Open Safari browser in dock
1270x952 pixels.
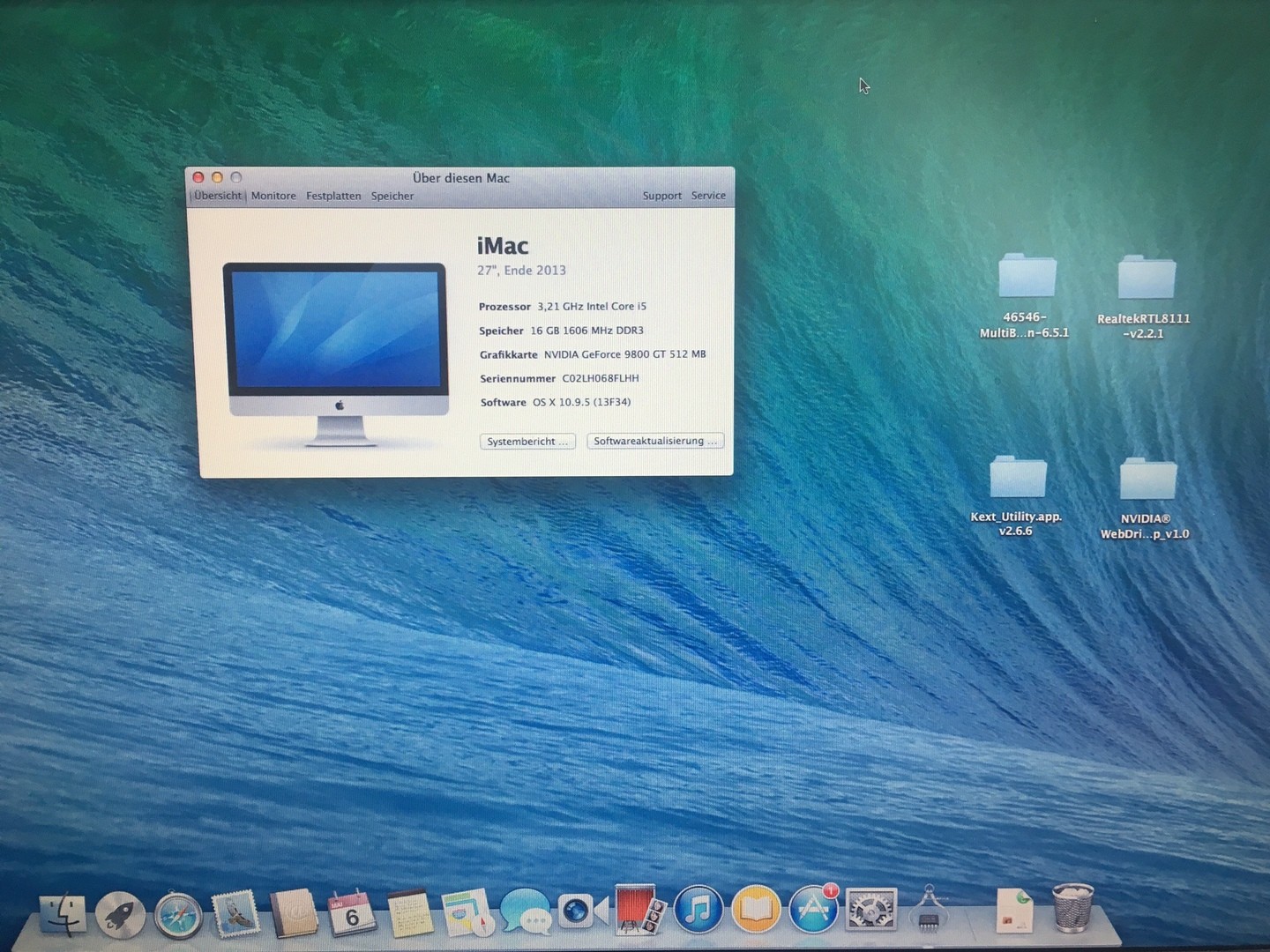[x=177, y=914]
